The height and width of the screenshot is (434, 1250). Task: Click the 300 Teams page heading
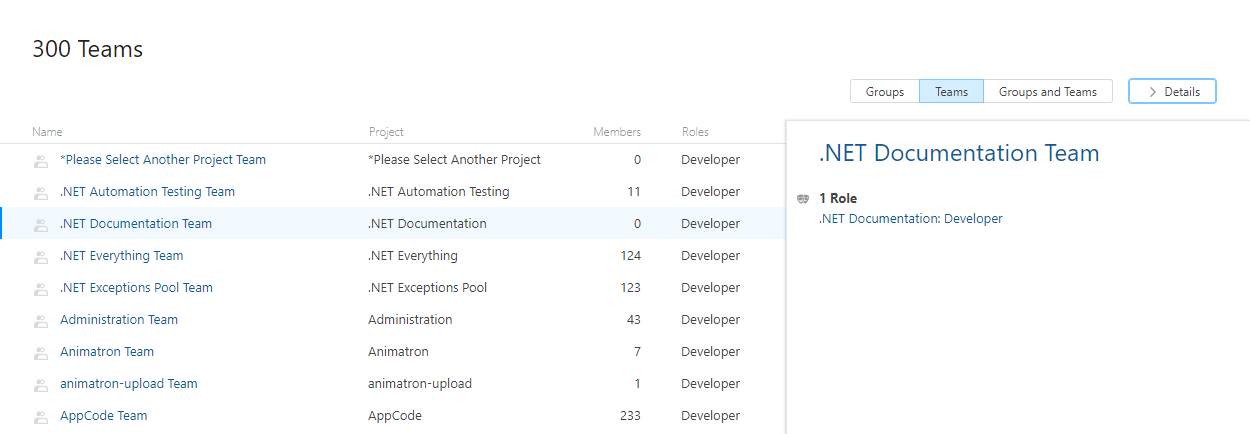click(x=88, y=49)
